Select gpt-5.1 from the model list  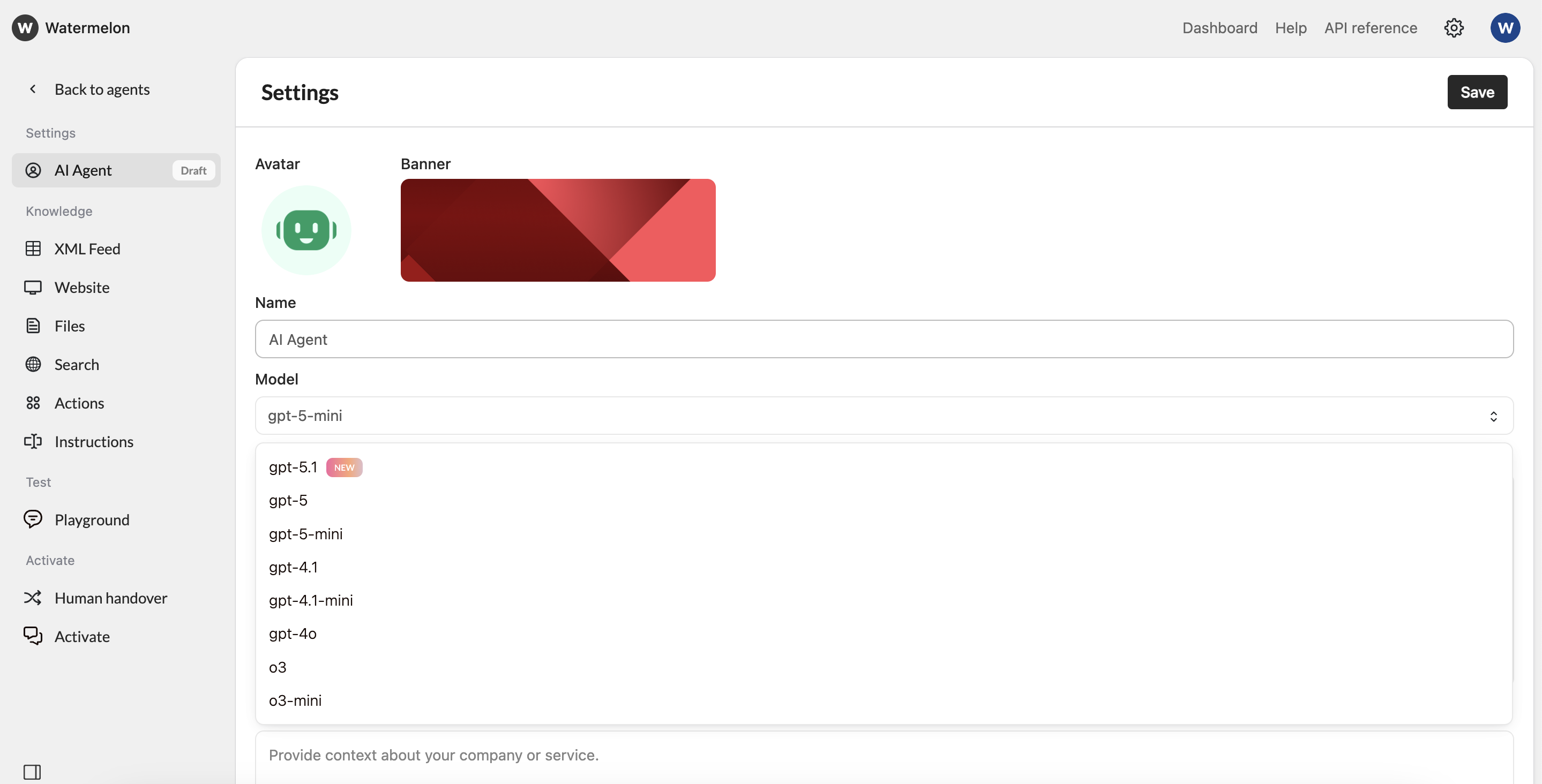tap(293, 467)
